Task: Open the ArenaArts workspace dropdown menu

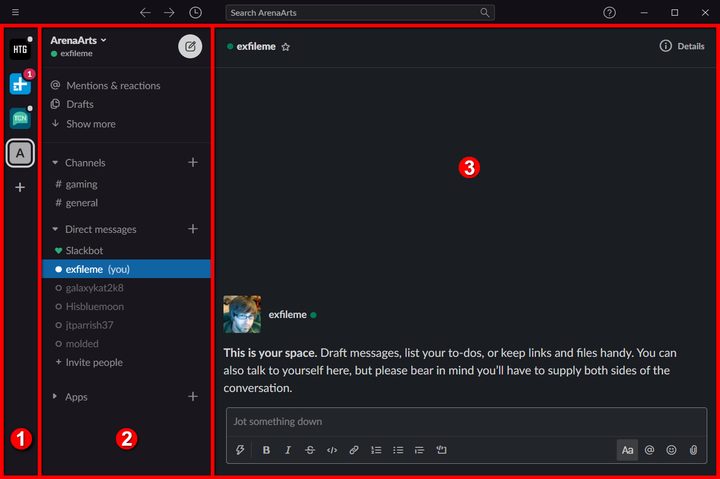Action: pyautogui.click(x=79, y=40)
